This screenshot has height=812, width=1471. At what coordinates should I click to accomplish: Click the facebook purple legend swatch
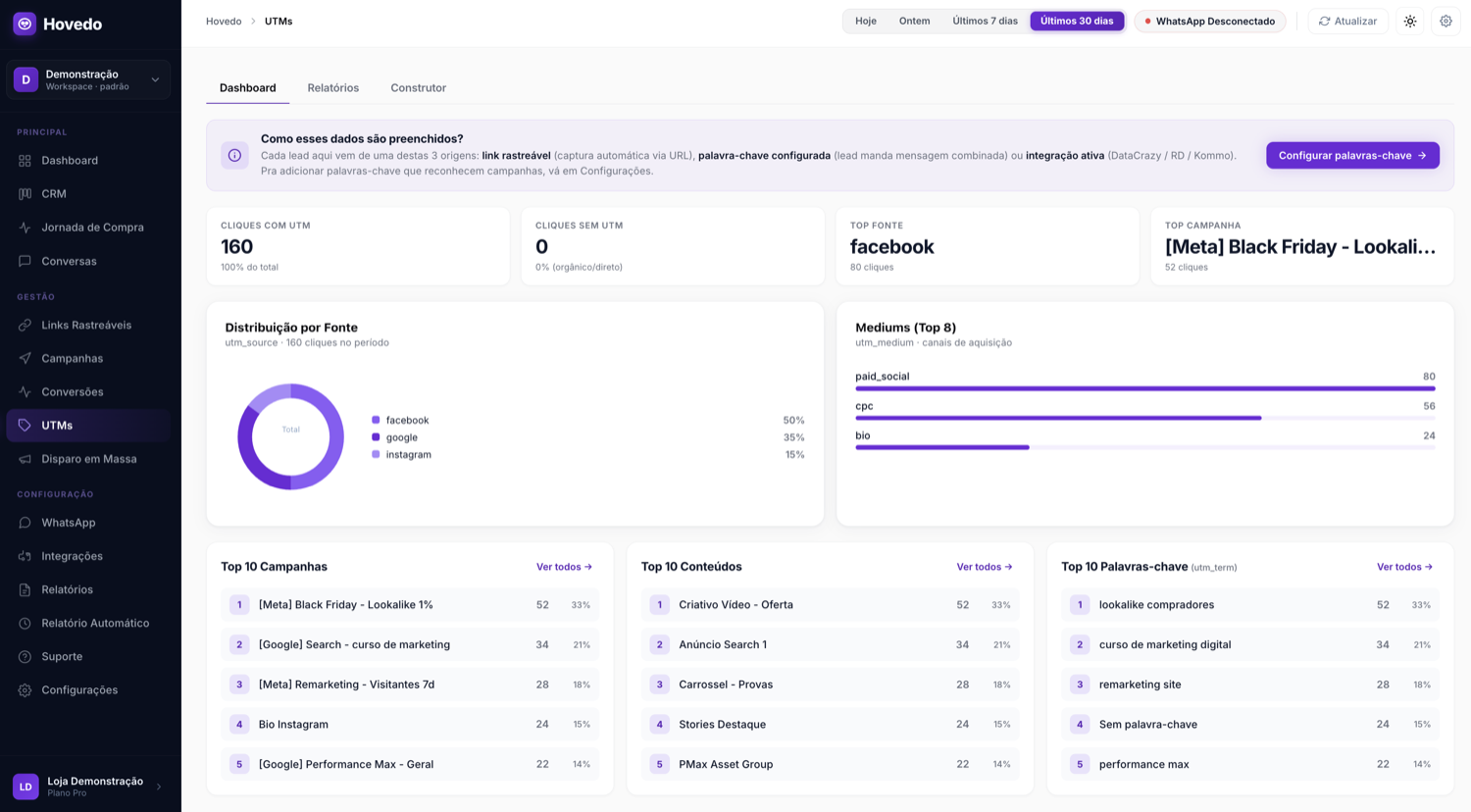[x=376, y=420]
